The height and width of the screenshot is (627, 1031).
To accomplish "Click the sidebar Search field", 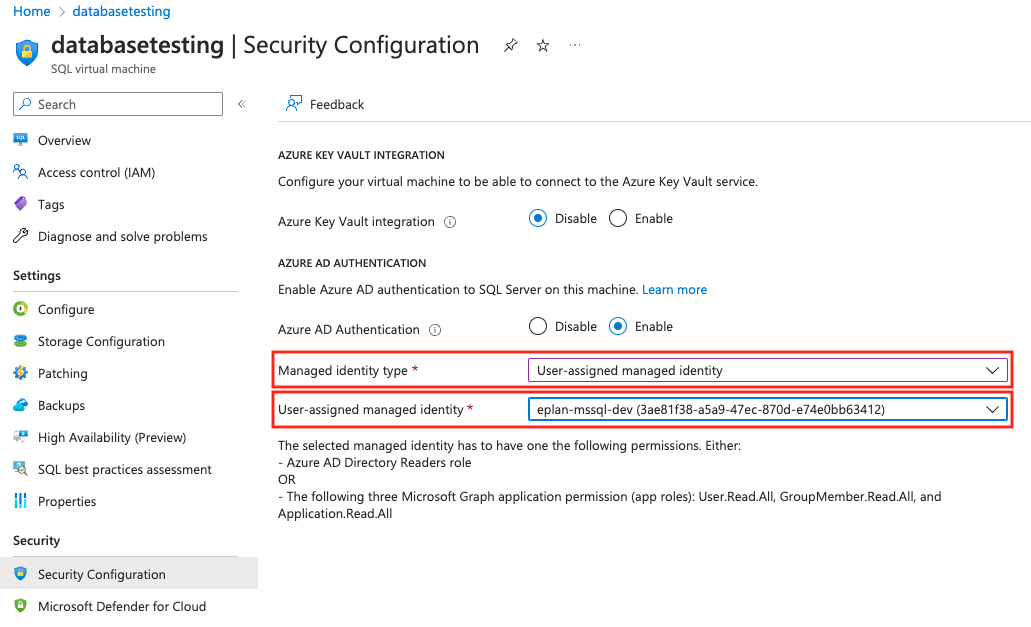I will (118, 104).
